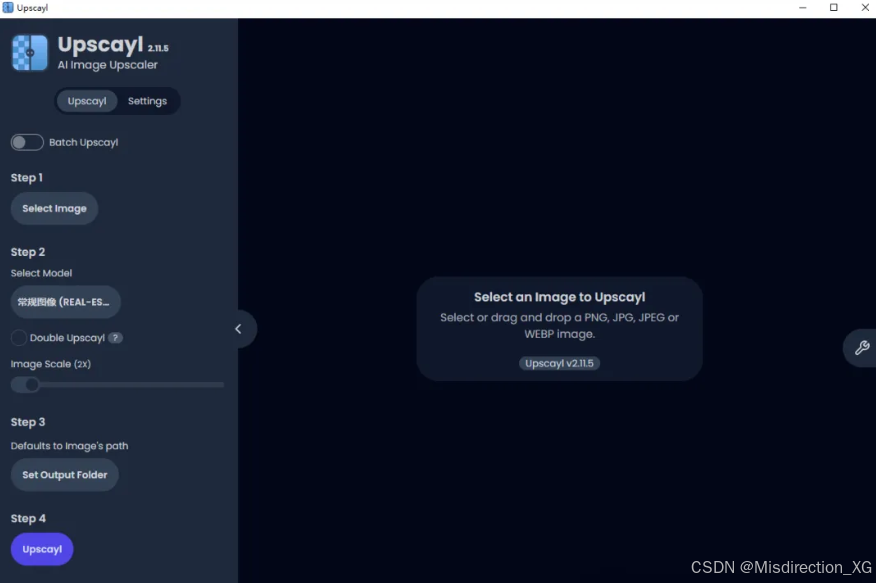Open the wrench tools panel
876x583 pixels.
pyautogui.click(x=861, y=348)
